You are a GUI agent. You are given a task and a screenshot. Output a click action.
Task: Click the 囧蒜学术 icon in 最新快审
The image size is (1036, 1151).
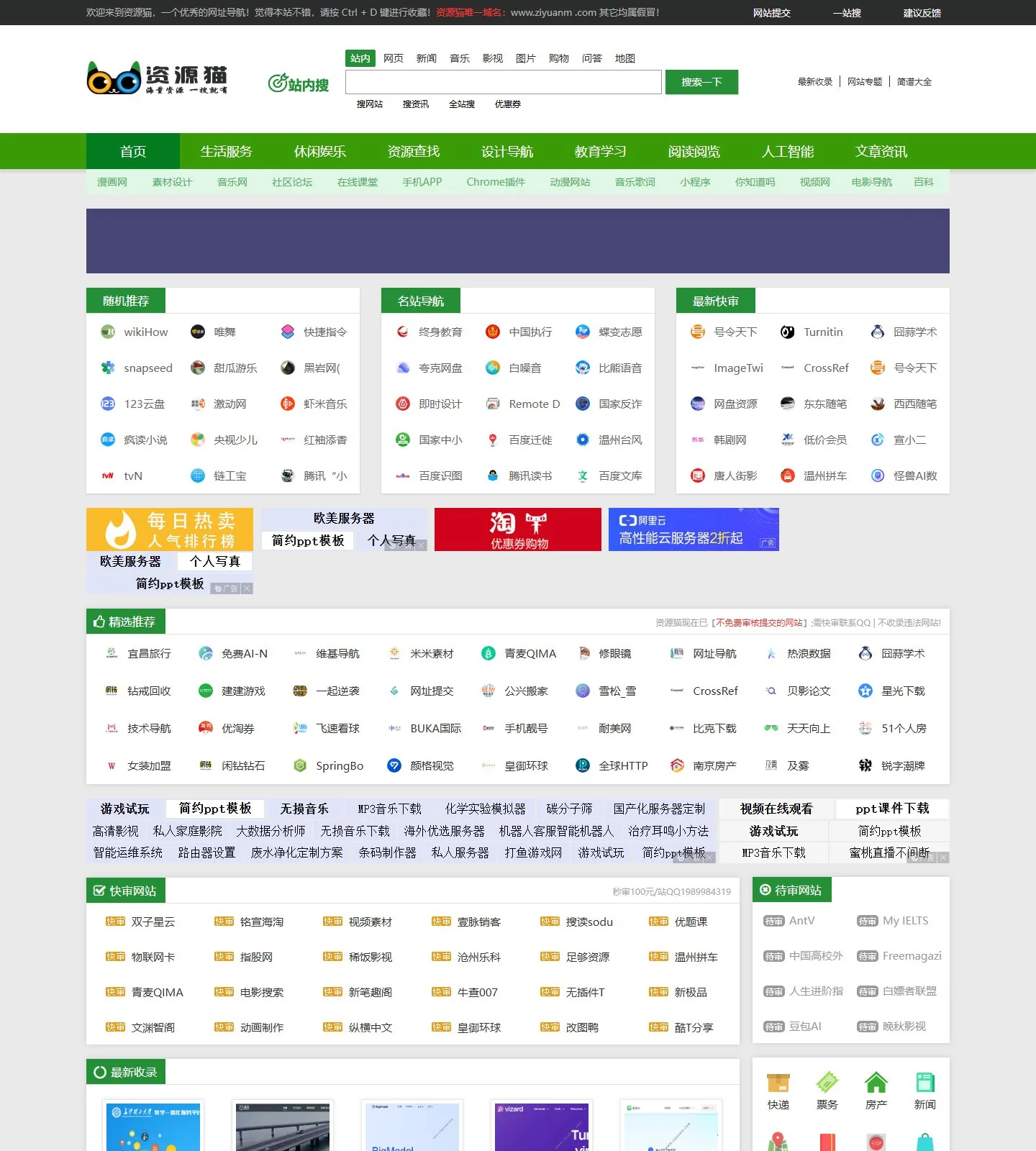coord(878,332)
